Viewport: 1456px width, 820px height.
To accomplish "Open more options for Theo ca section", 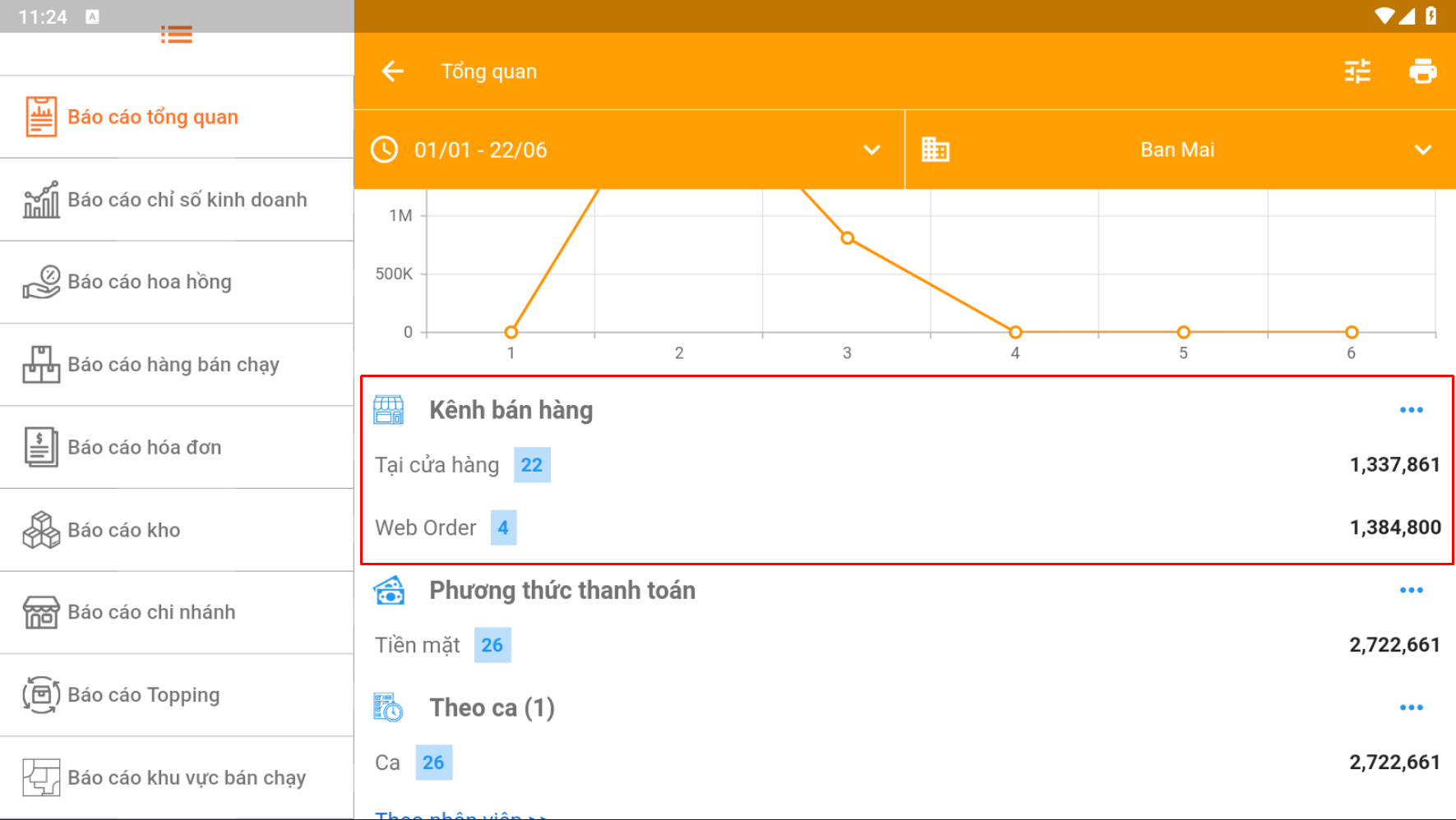I will [x=1411, y=707].
